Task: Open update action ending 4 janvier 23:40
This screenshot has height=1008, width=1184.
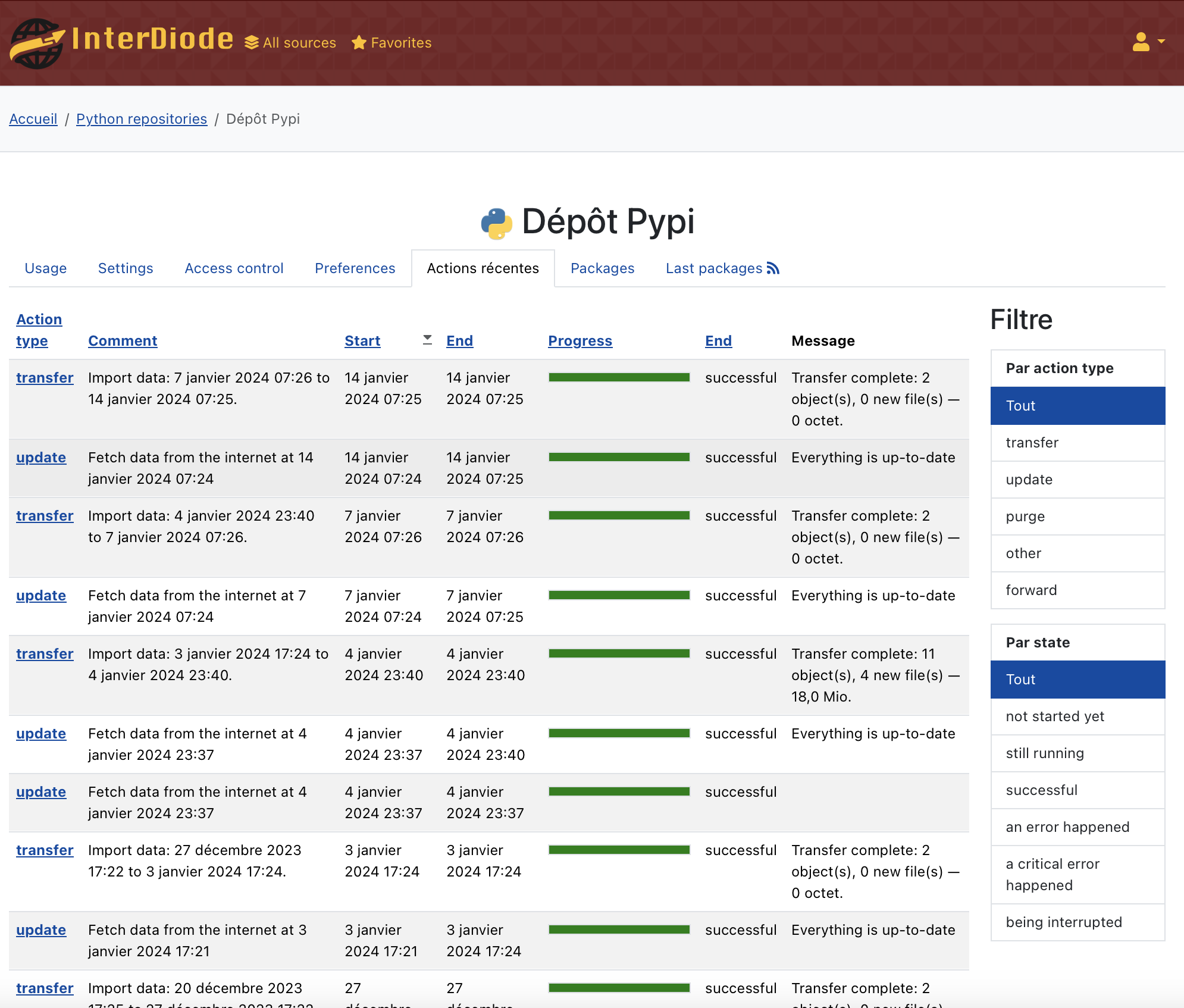Action: click(41, 734)
